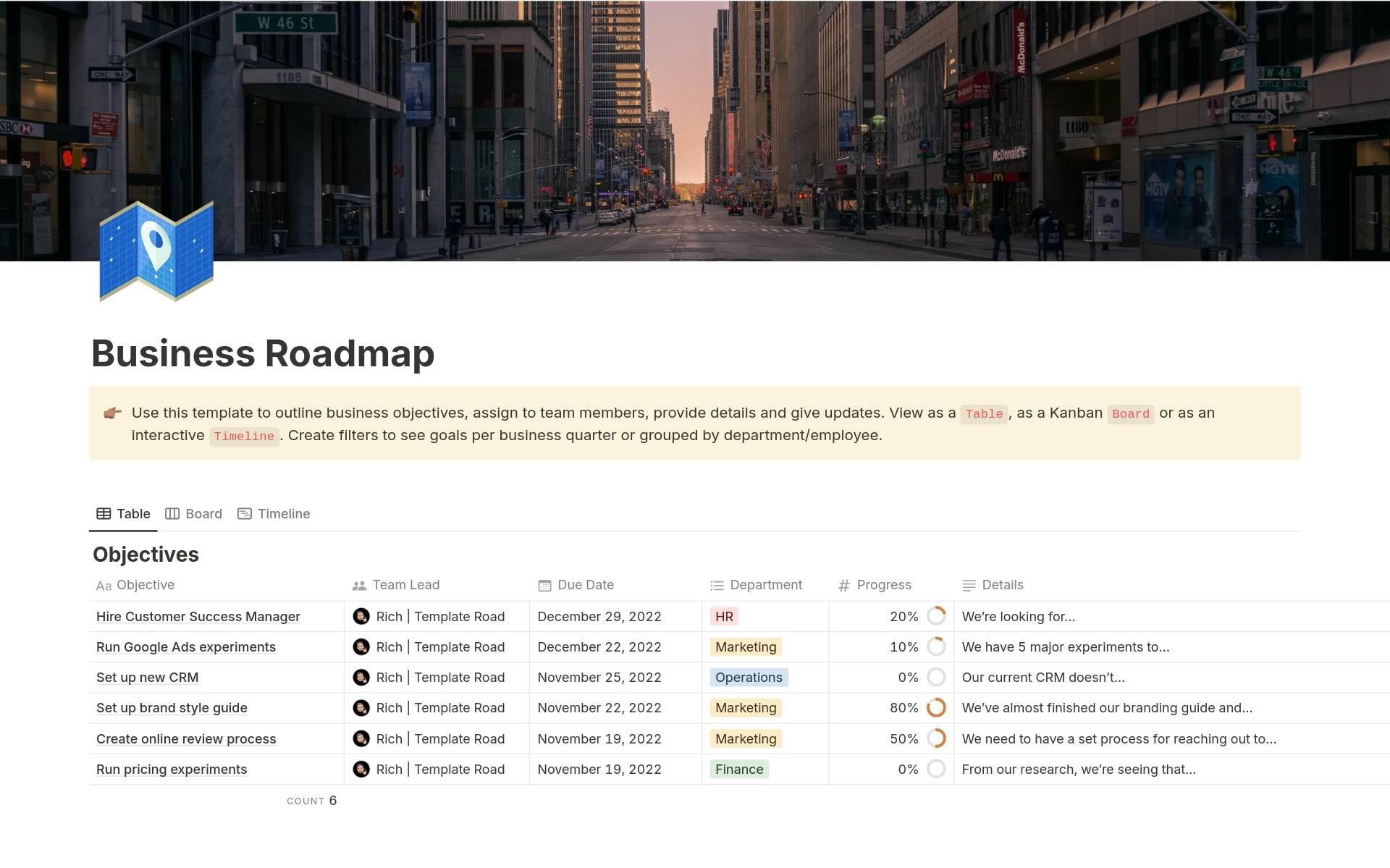The width and height of the screenshot is (1390, 868).
Task: Select the HR department tag
Action: (x=724, y=617)
